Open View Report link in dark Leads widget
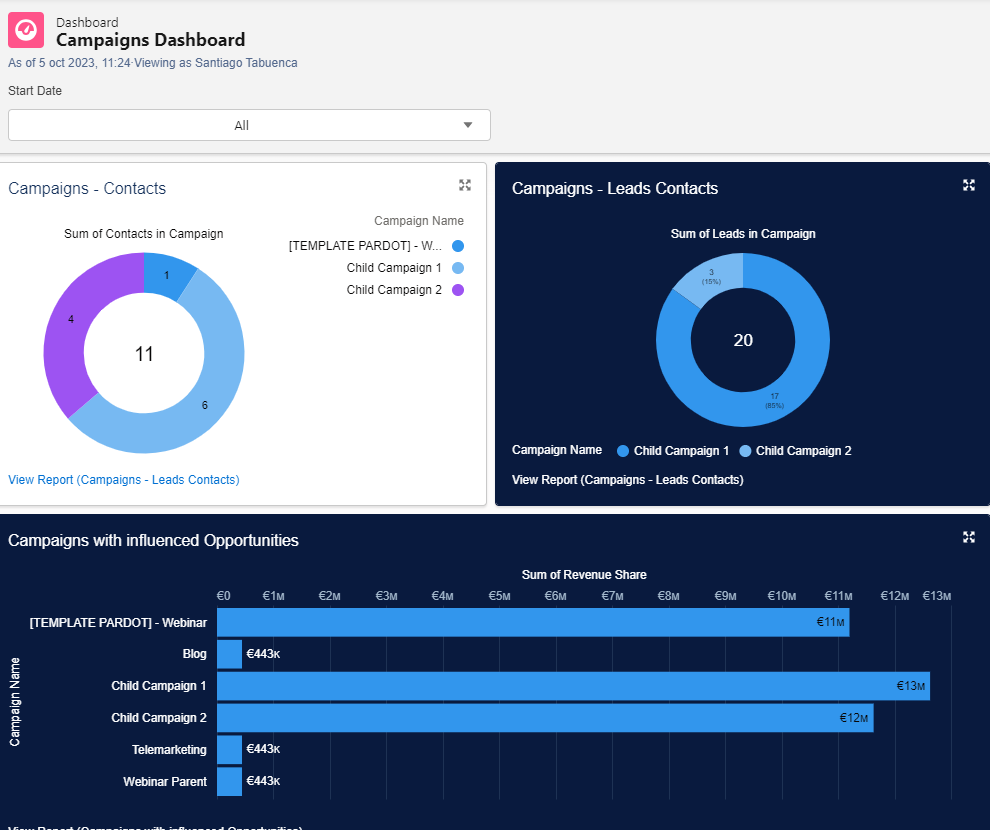 click(628, 480)
